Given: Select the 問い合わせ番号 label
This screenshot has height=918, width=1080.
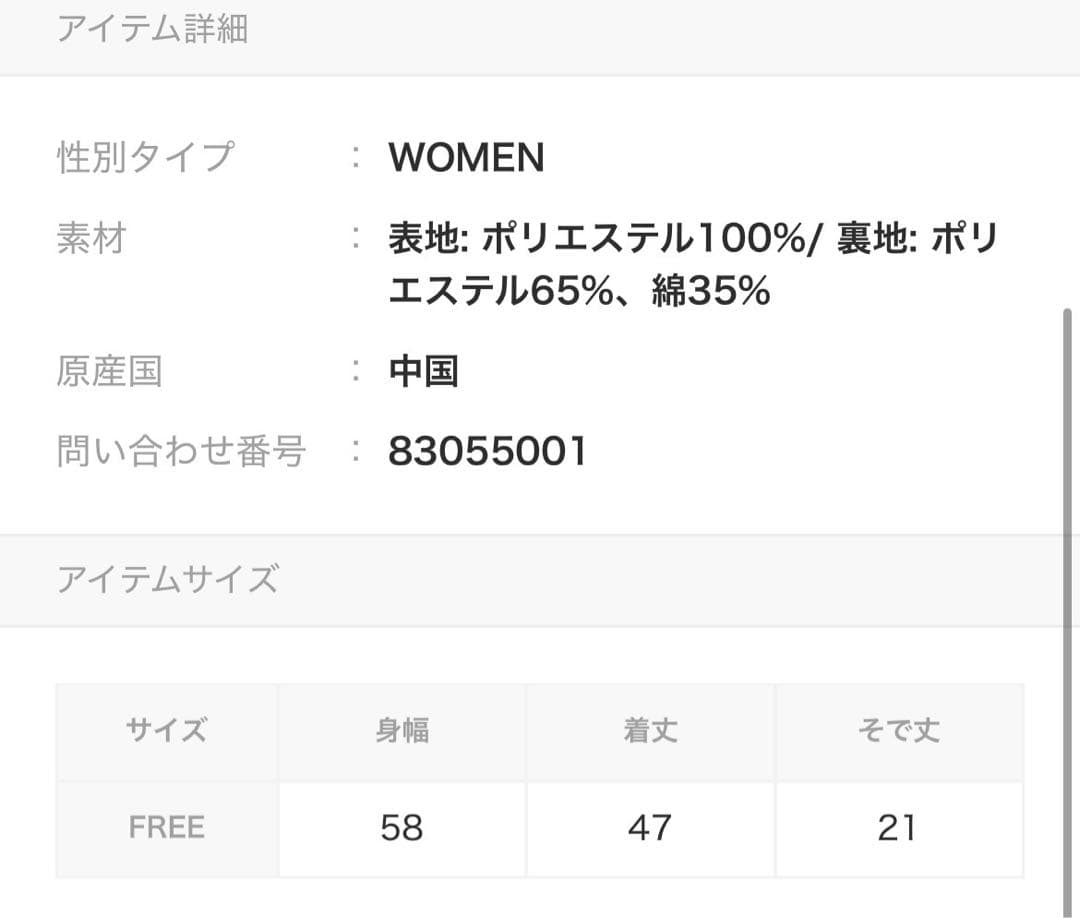Looking at the screenshot, I should pyautogui.click(x=181, y=452).
